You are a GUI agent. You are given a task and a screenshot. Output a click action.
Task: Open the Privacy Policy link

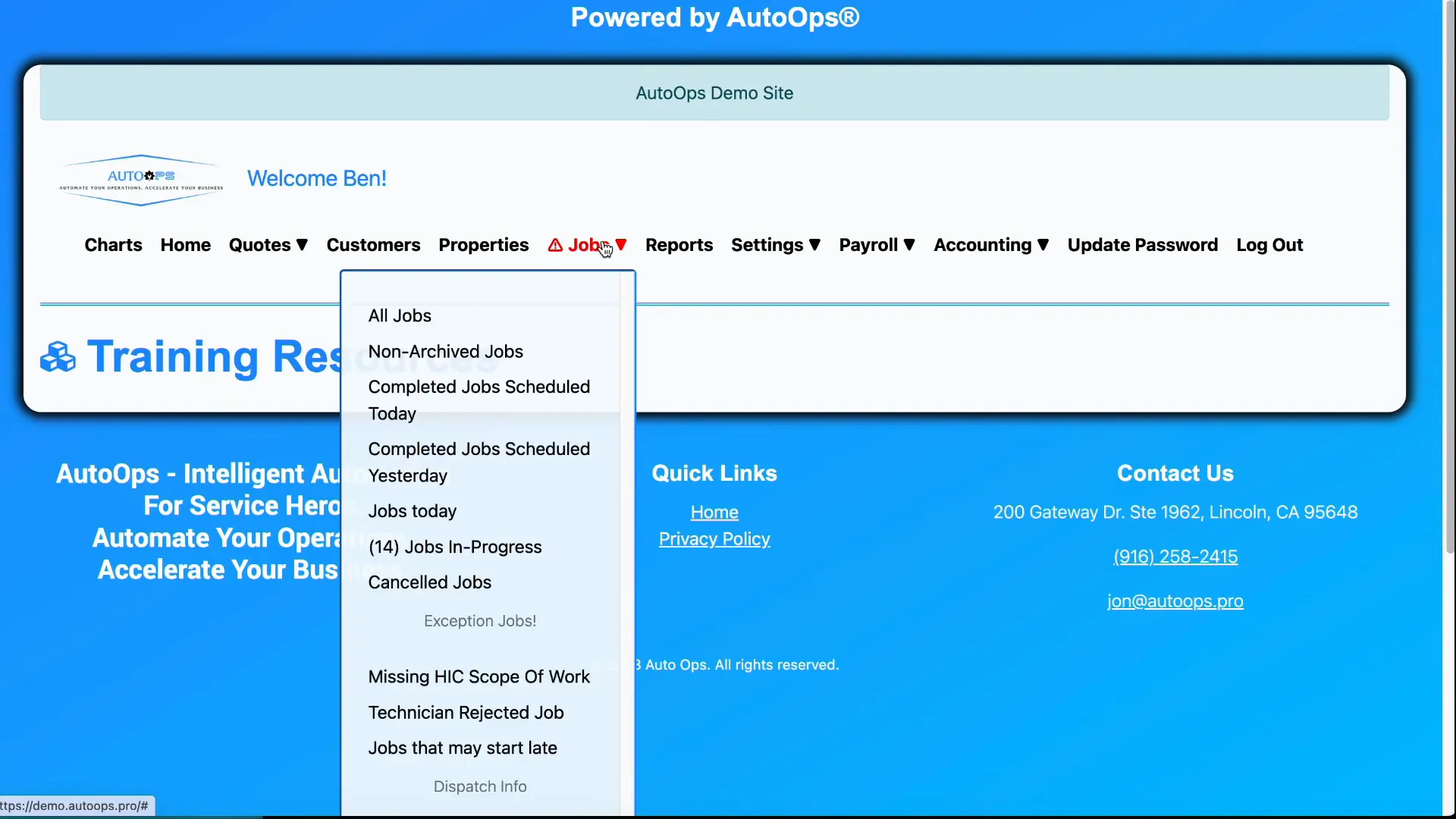714,538
